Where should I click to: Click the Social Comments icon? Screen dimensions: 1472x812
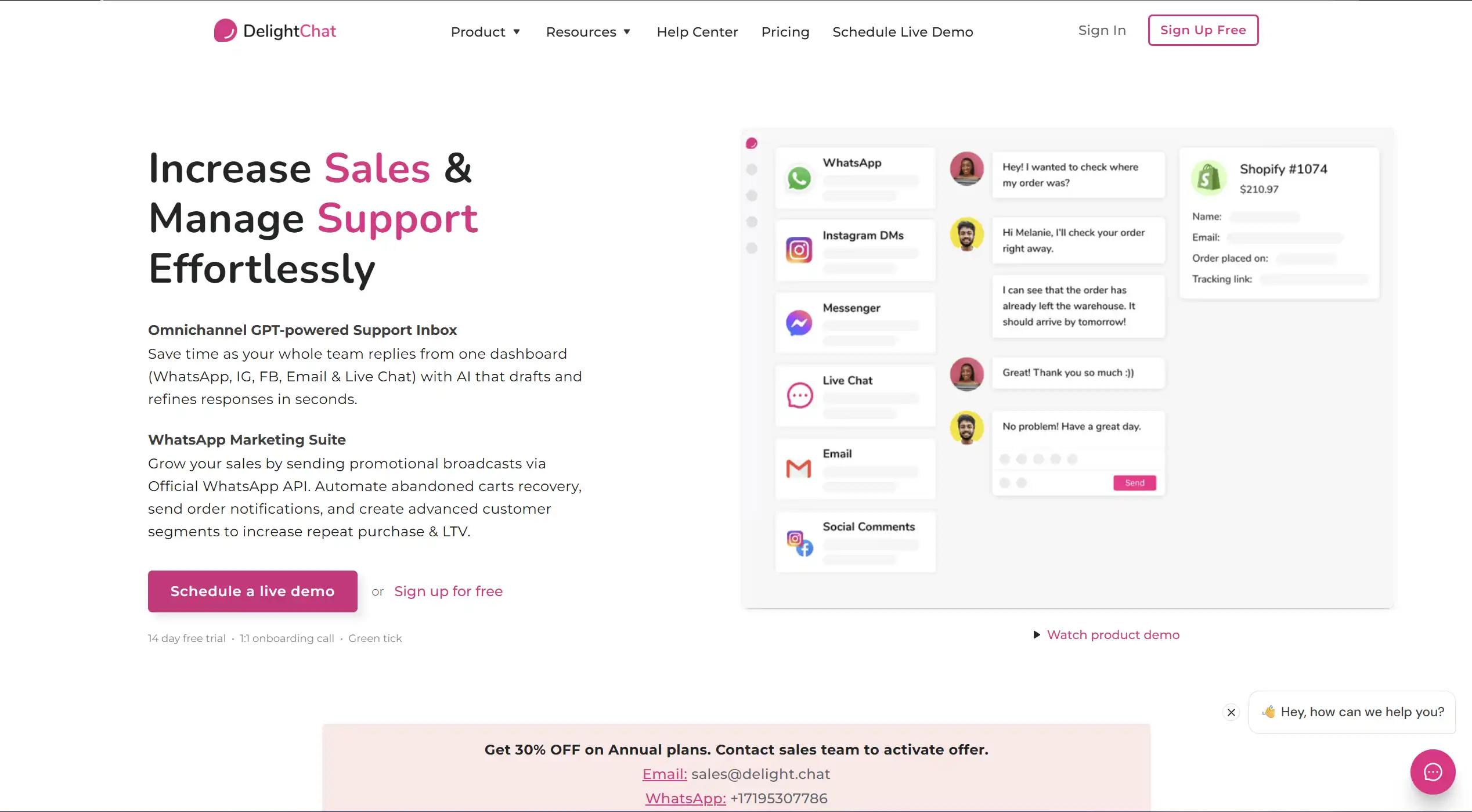click(799, 543)
